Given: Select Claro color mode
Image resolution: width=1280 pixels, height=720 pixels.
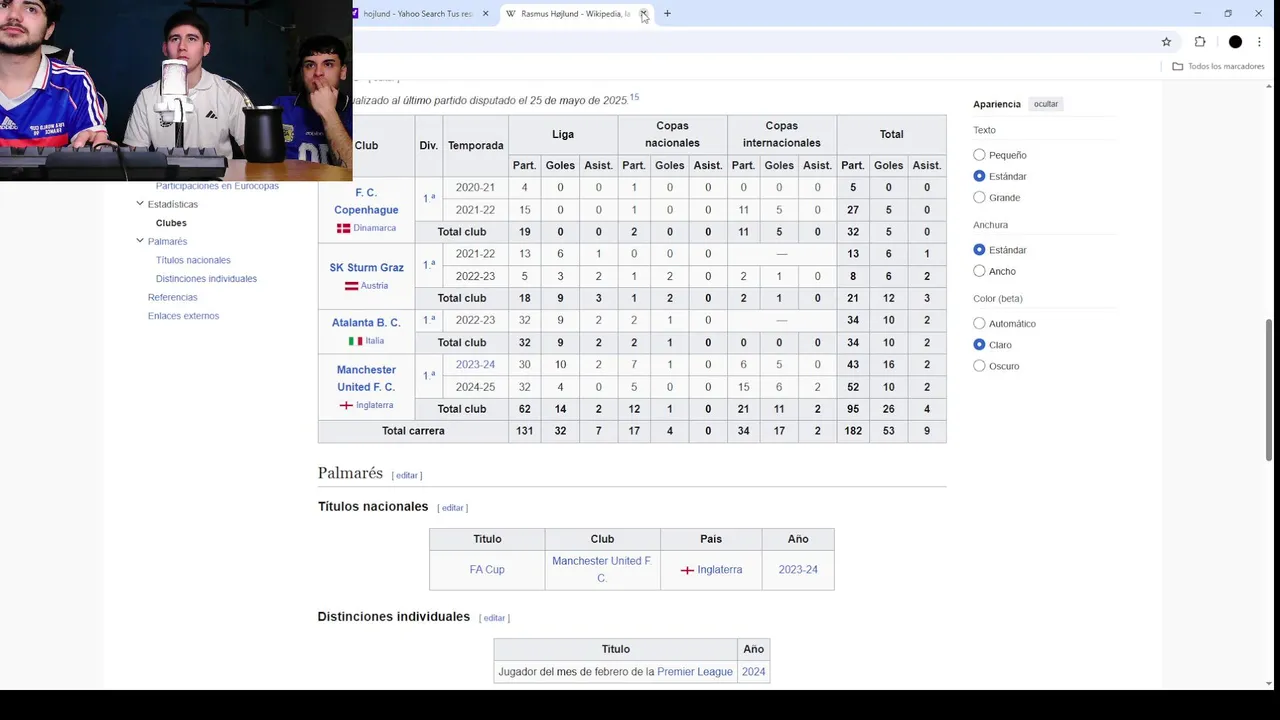Looking at the screenshot, I should pyautogui.click(x=979, y=344).
